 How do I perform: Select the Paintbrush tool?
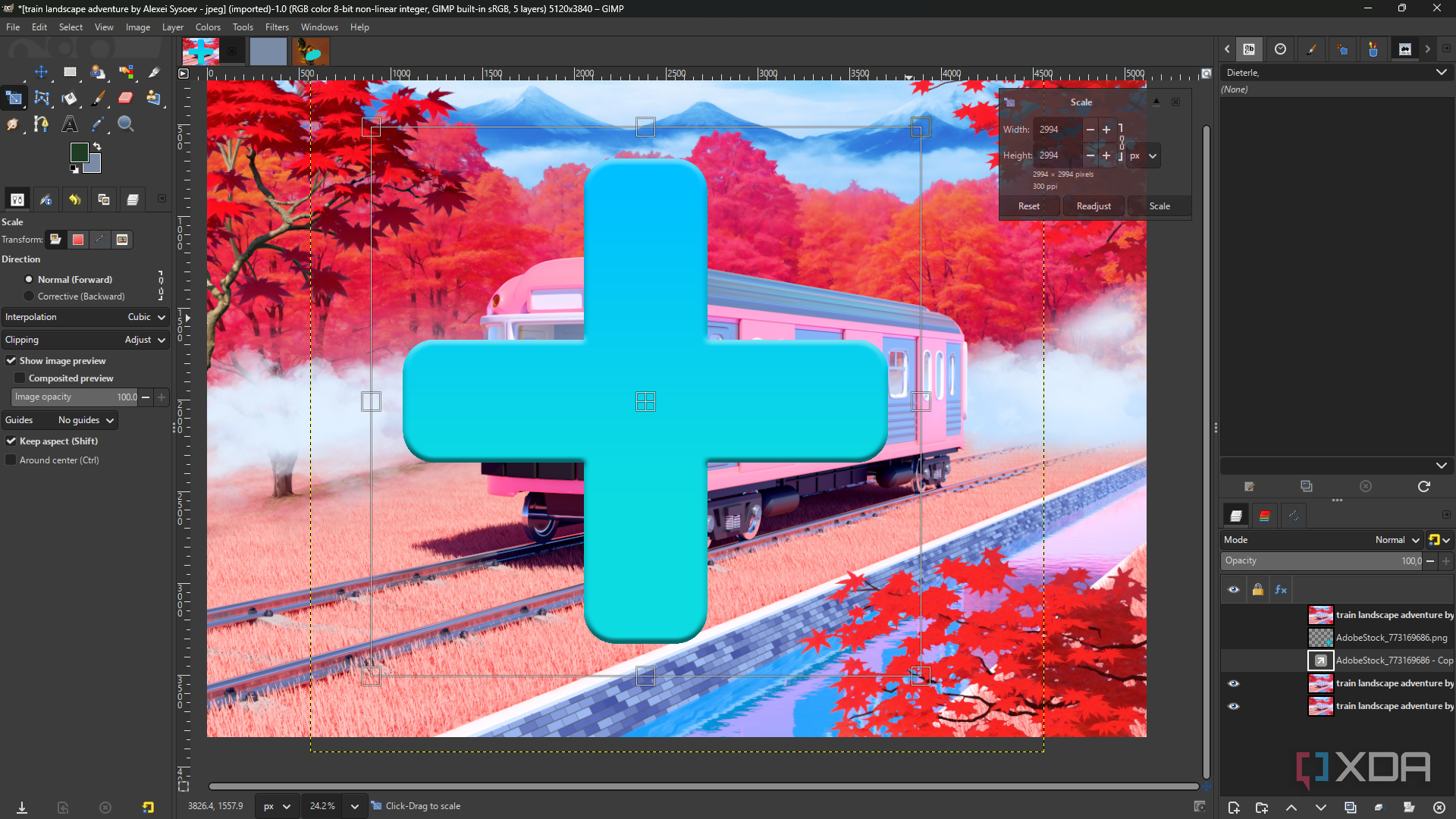click(x=98, y=98)
